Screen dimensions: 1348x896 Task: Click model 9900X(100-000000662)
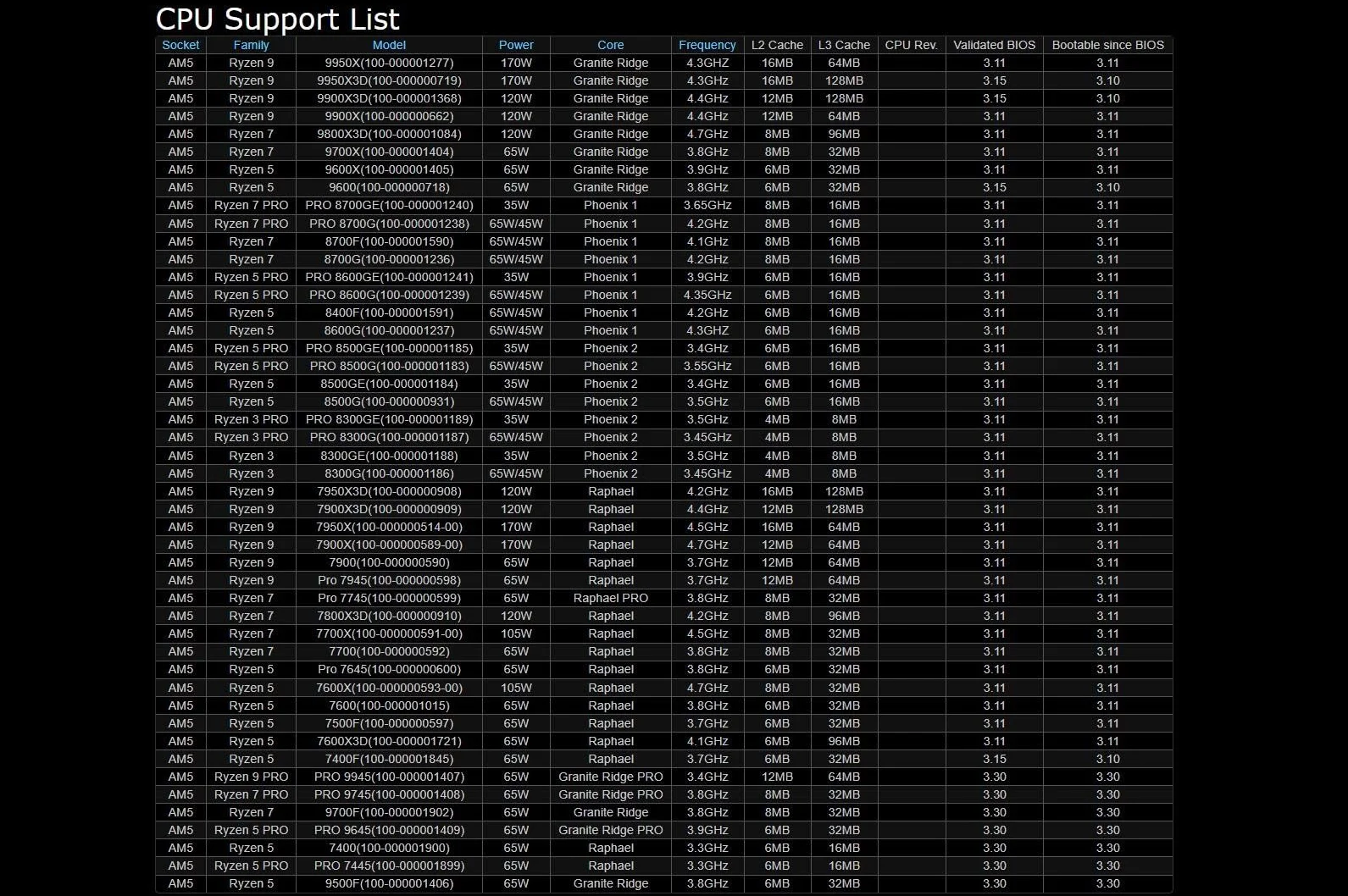click(389, 116)
